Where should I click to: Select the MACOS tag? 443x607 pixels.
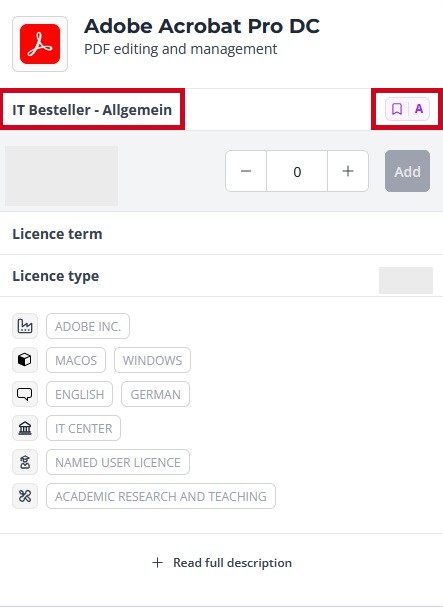[76, 360]
